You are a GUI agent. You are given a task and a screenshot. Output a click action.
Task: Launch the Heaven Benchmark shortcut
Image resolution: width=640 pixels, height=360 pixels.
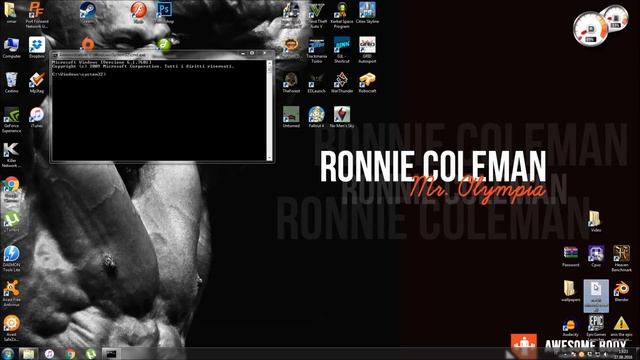[621, 259]
